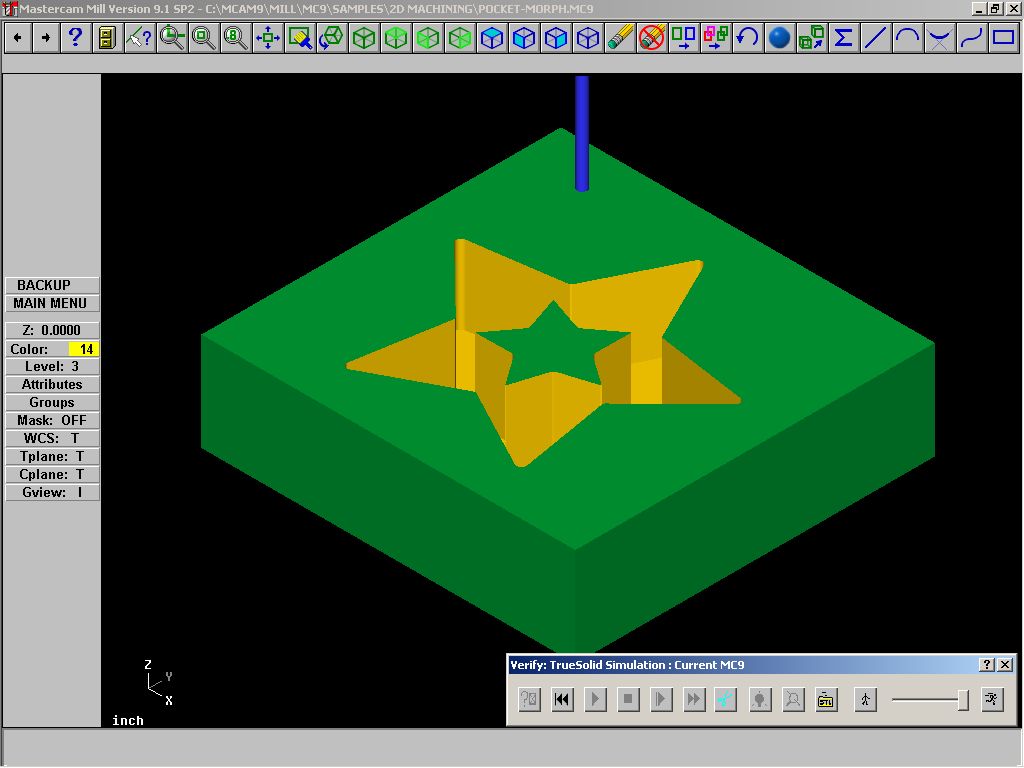Select the Fillet tool icon
Image resolution: width=1024 pixels, height=768 pixels.
(x=940, y=38)
